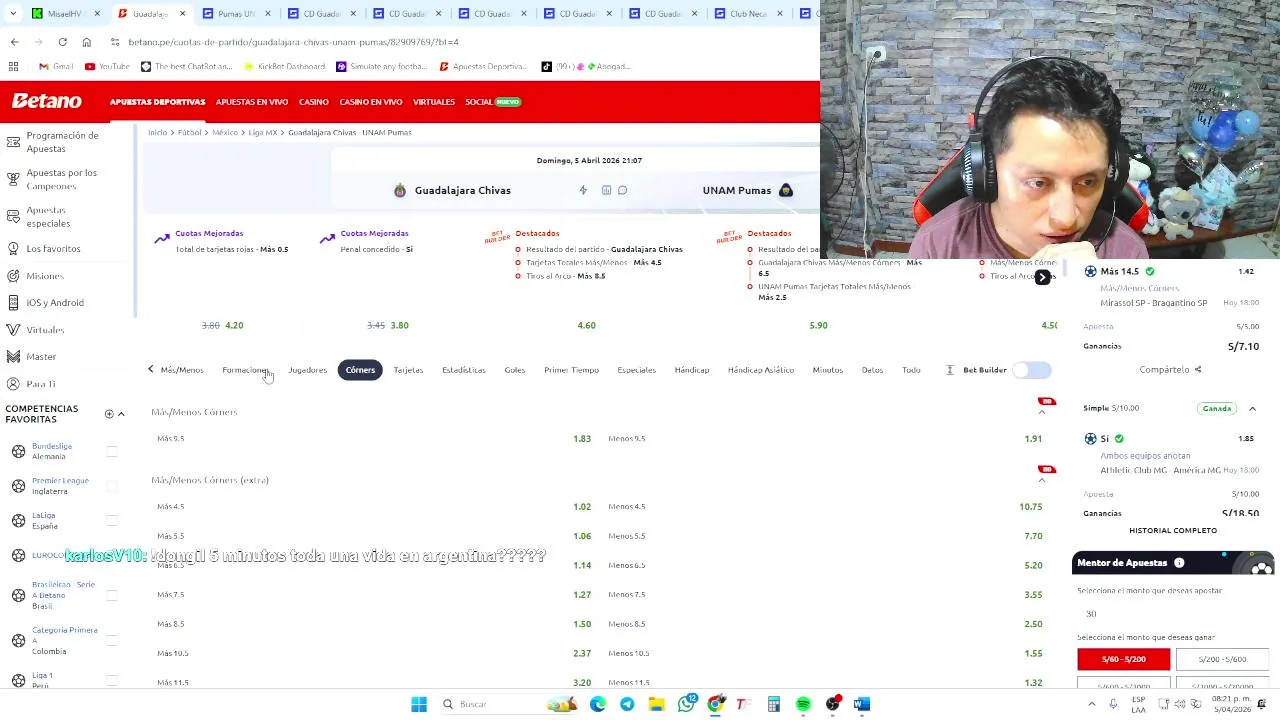Bet on Menos 7.5 corners at 3.55
1280x720 pixels.
click(824, 594)
